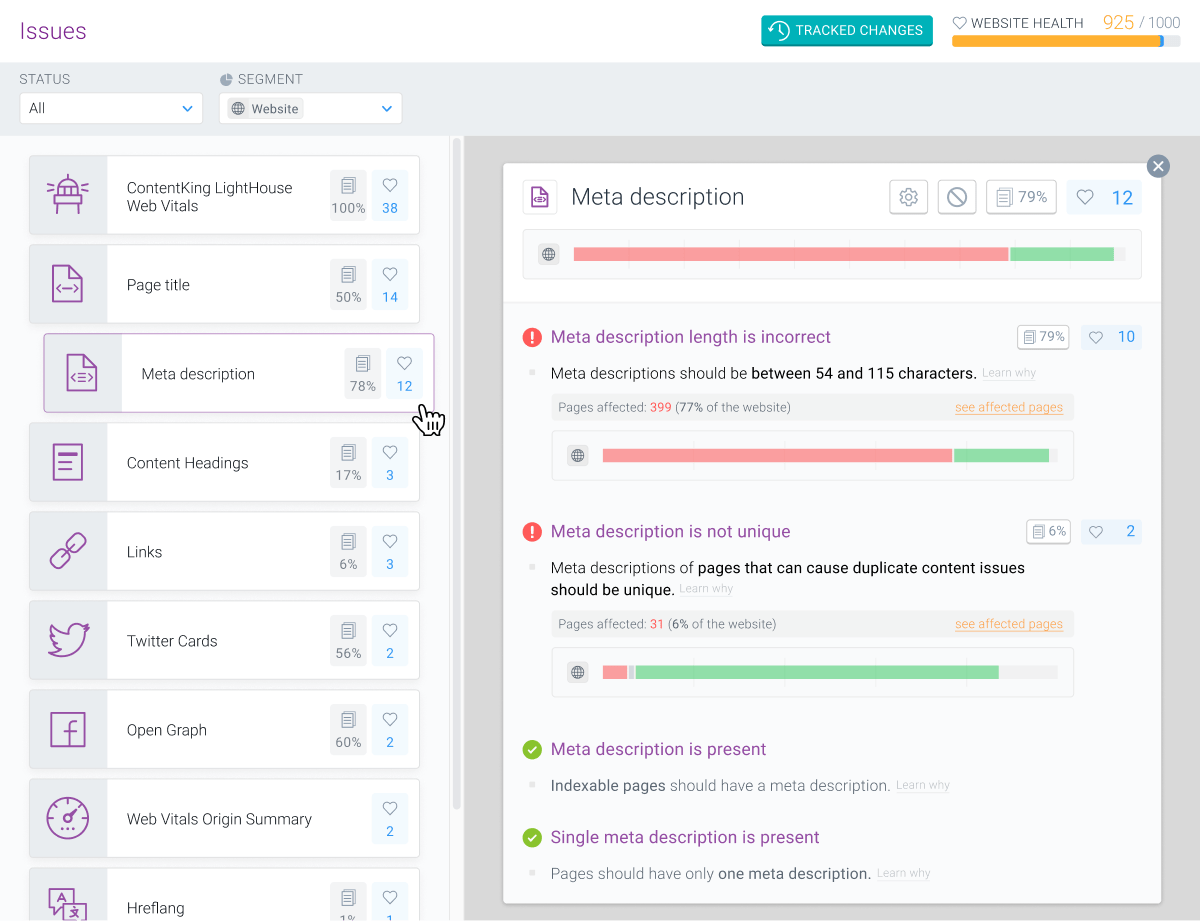Click the Hreflang translation icon
Screen dimensions: 1200x921
click(68, 905)
